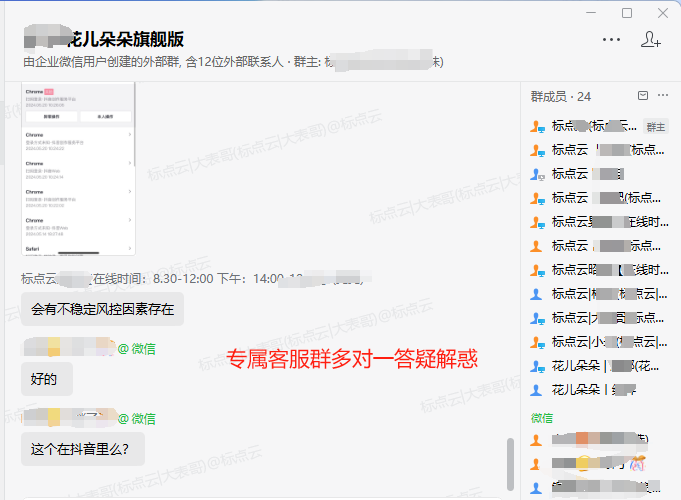Open the chat more options ellipsis
Screen dimensions: 681x500
pyautogui.click(x=611, y=40)
